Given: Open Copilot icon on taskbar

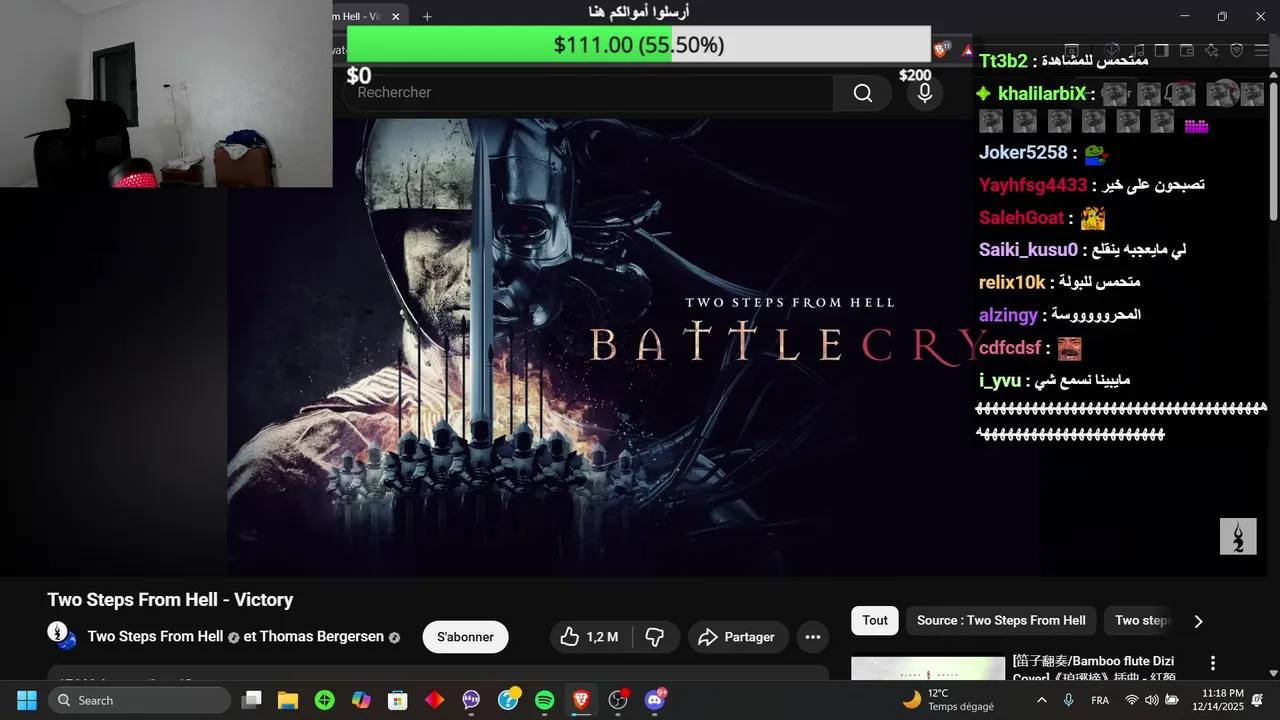Looking at the screenshot, I should pos(361,700).
